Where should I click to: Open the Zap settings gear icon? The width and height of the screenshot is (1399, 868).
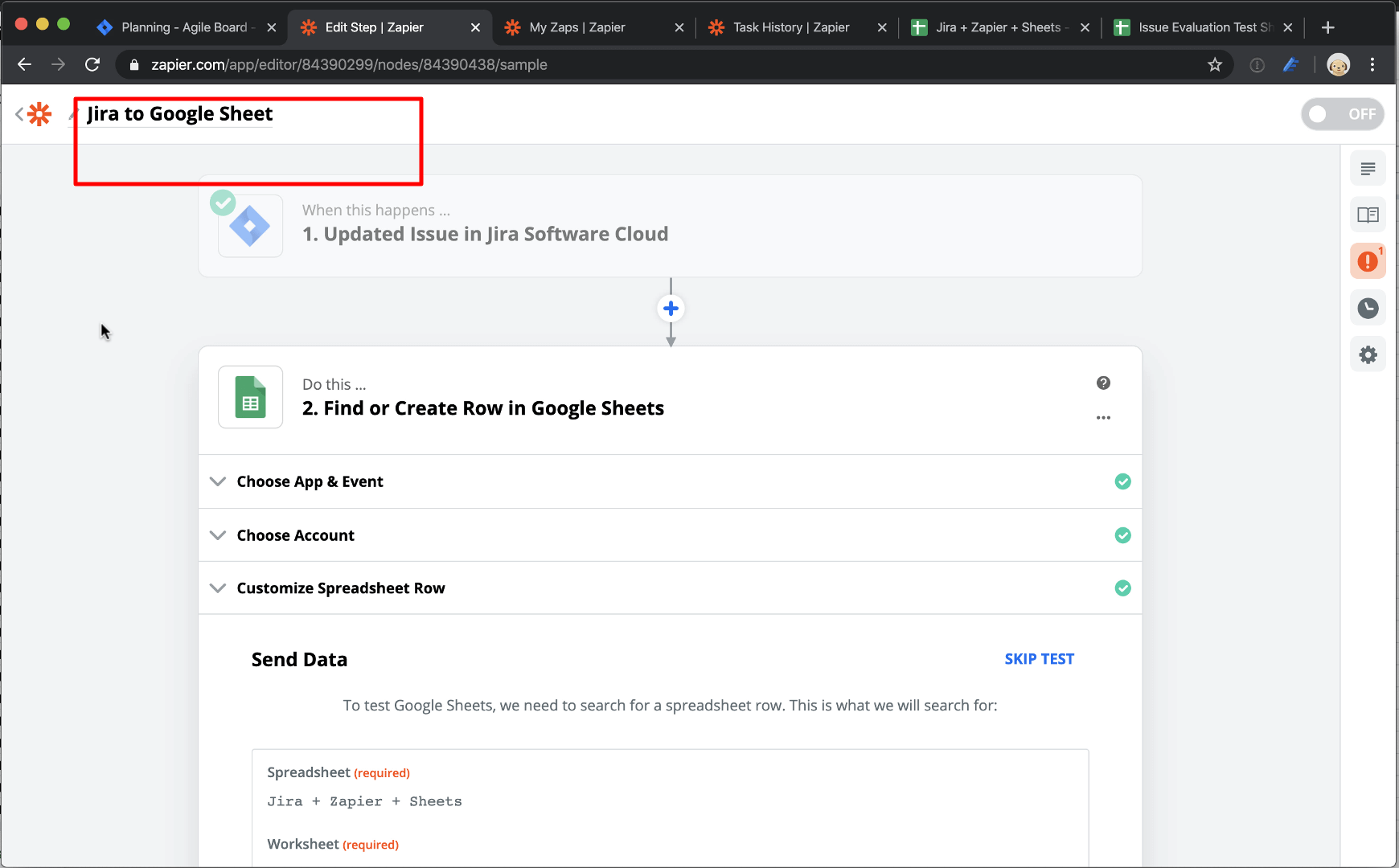point(1368,354)
